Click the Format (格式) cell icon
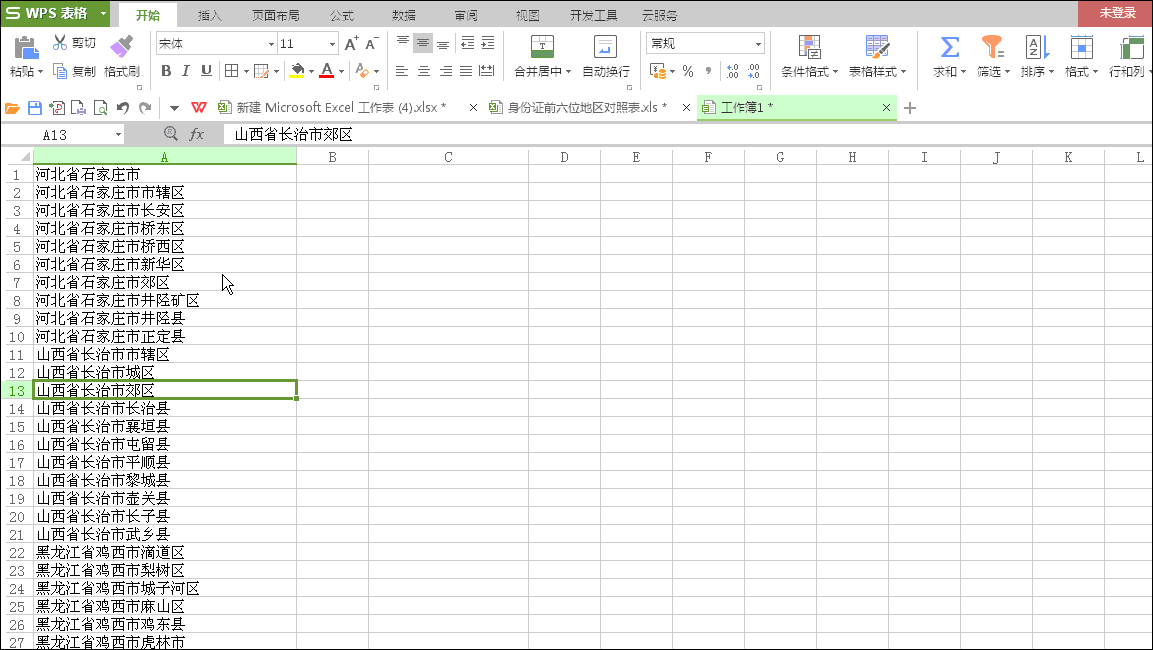Screen dimensions: 1153x650 tap(1082, 47)
